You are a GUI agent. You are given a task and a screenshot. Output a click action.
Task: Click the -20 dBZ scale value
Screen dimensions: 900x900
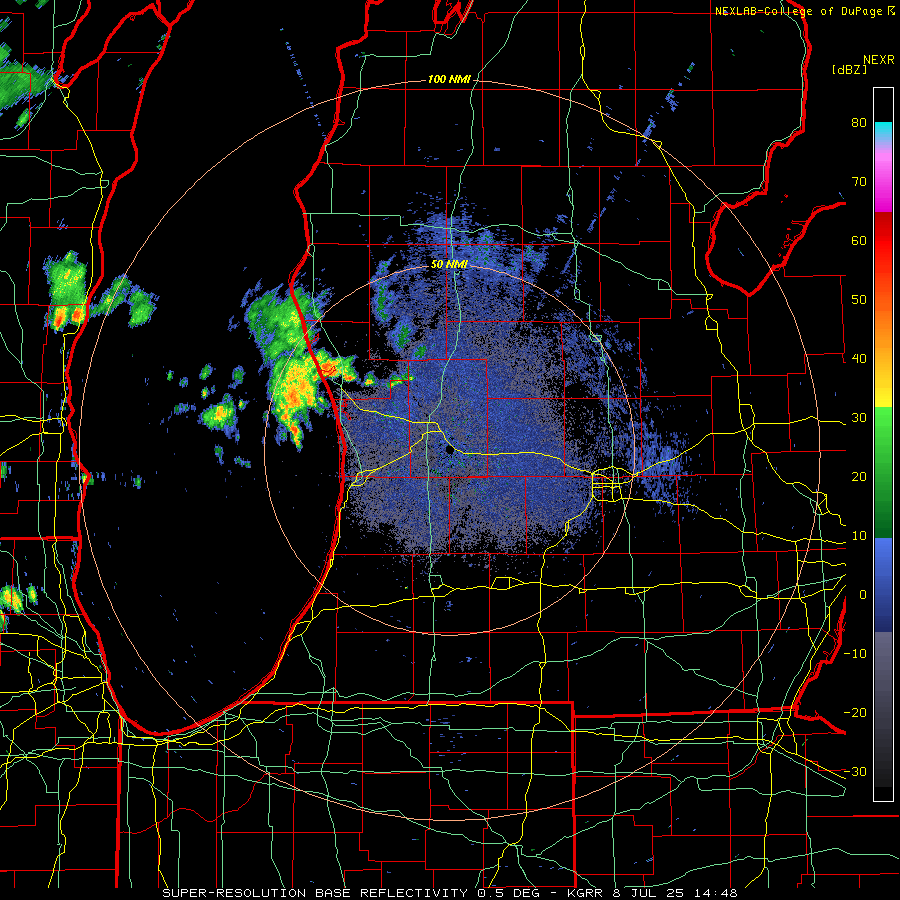pos(855,712)
